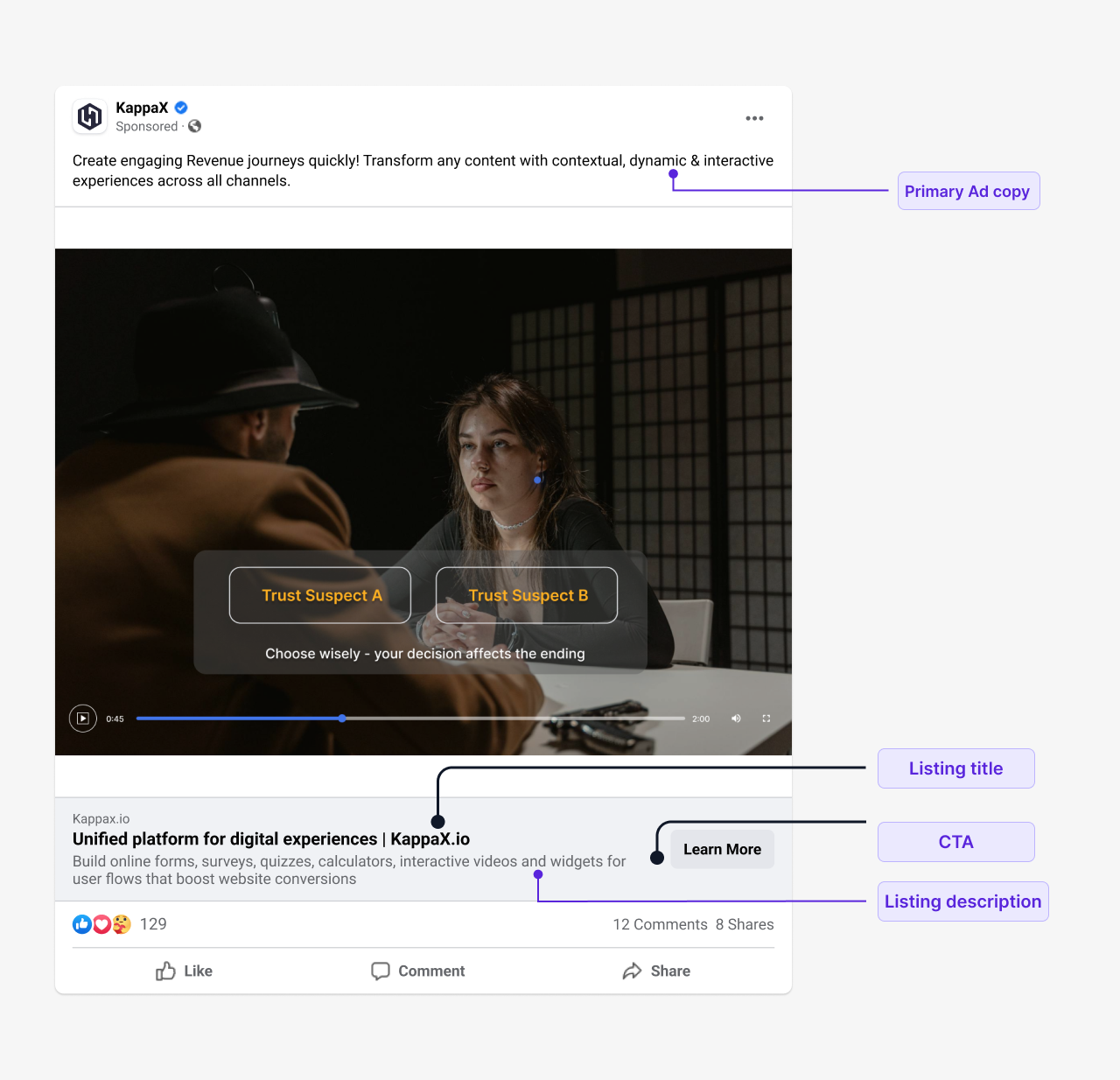Screen dimensions: 1120x1080
Task: Click the Listing title annotation label
Action: point(956,768)
